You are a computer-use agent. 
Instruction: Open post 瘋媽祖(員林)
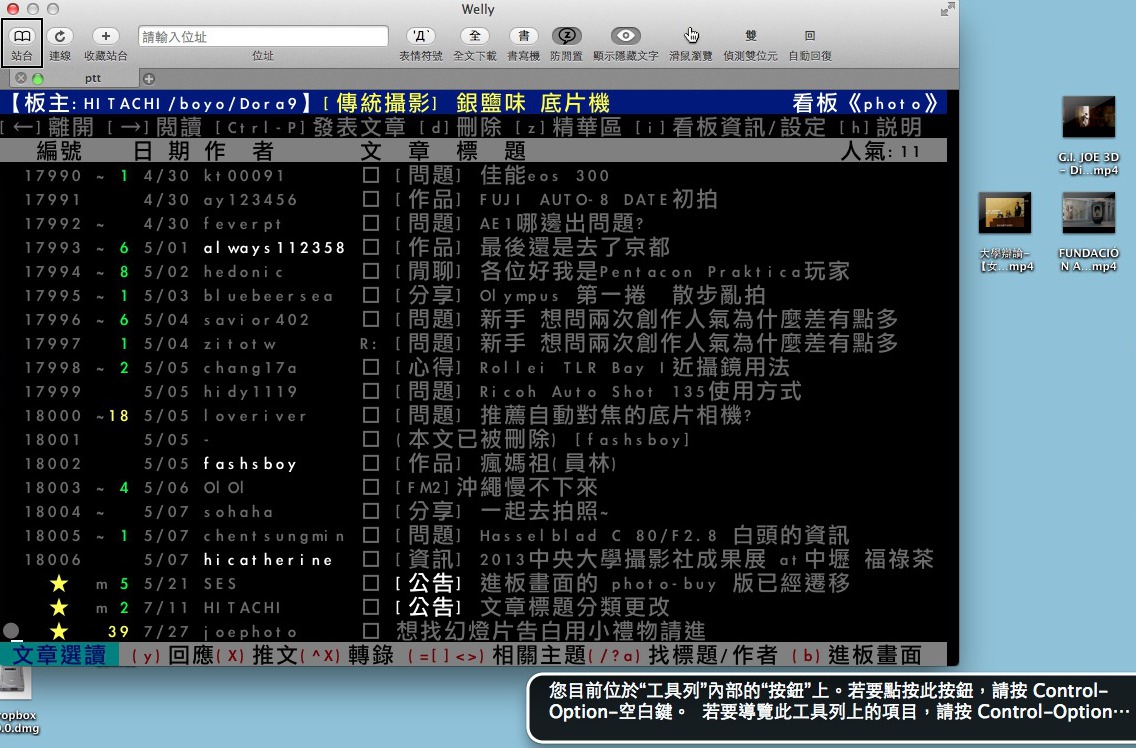(548, 463)
